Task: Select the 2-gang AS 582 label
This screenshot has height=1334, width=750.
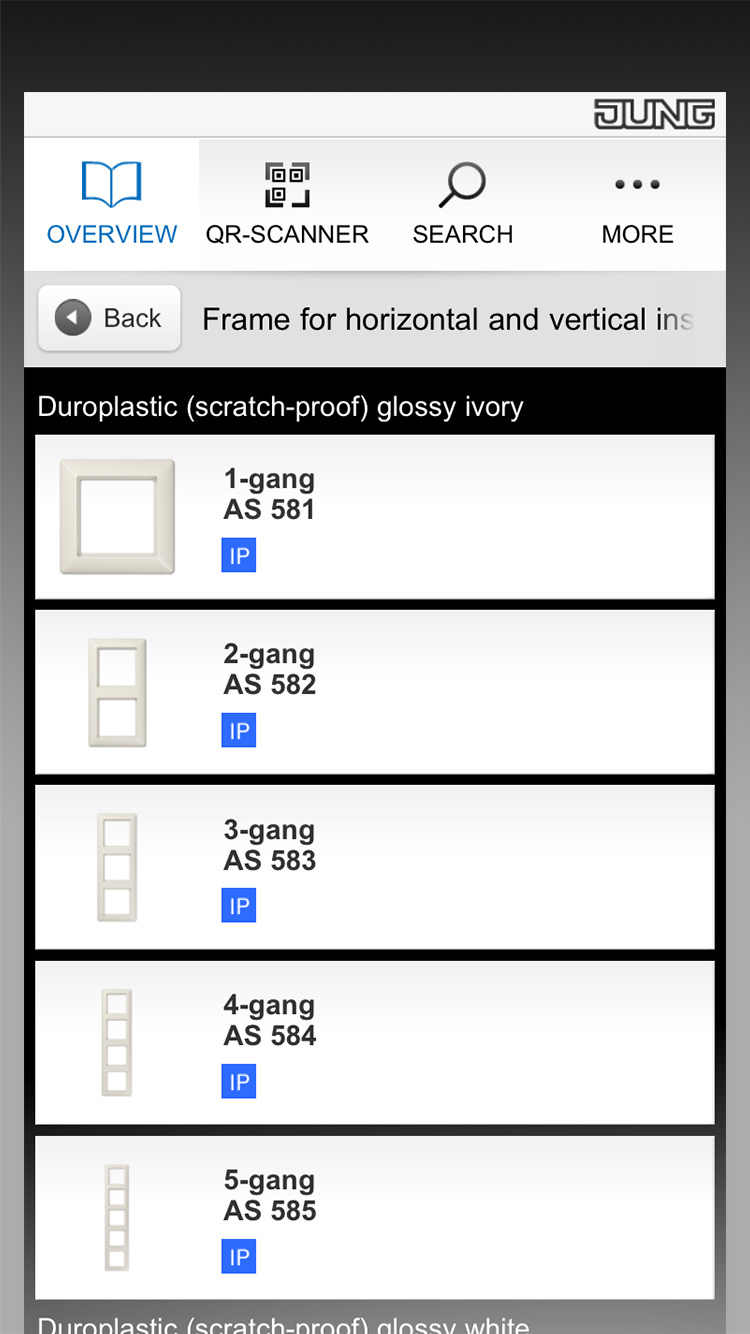Action: tap(270, 669)
